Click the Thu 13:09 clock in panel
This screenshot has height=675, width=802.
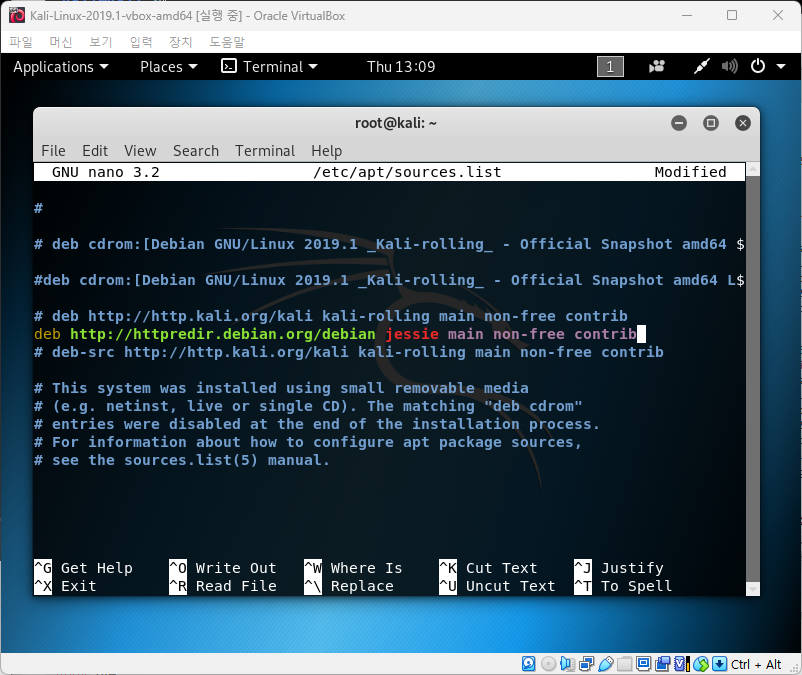tap(401, 66)
